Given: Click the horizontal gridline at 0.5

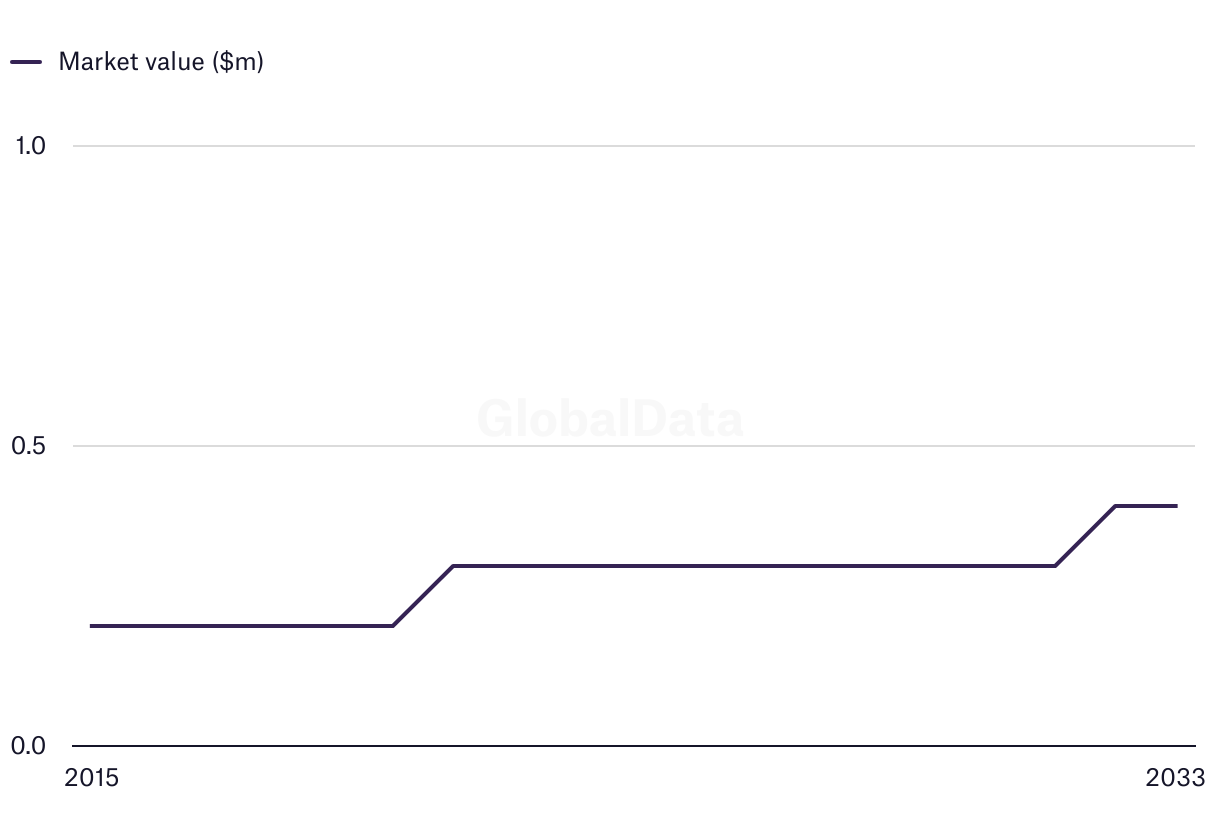Looking at the screenshot, I should [x=634, y=446].
